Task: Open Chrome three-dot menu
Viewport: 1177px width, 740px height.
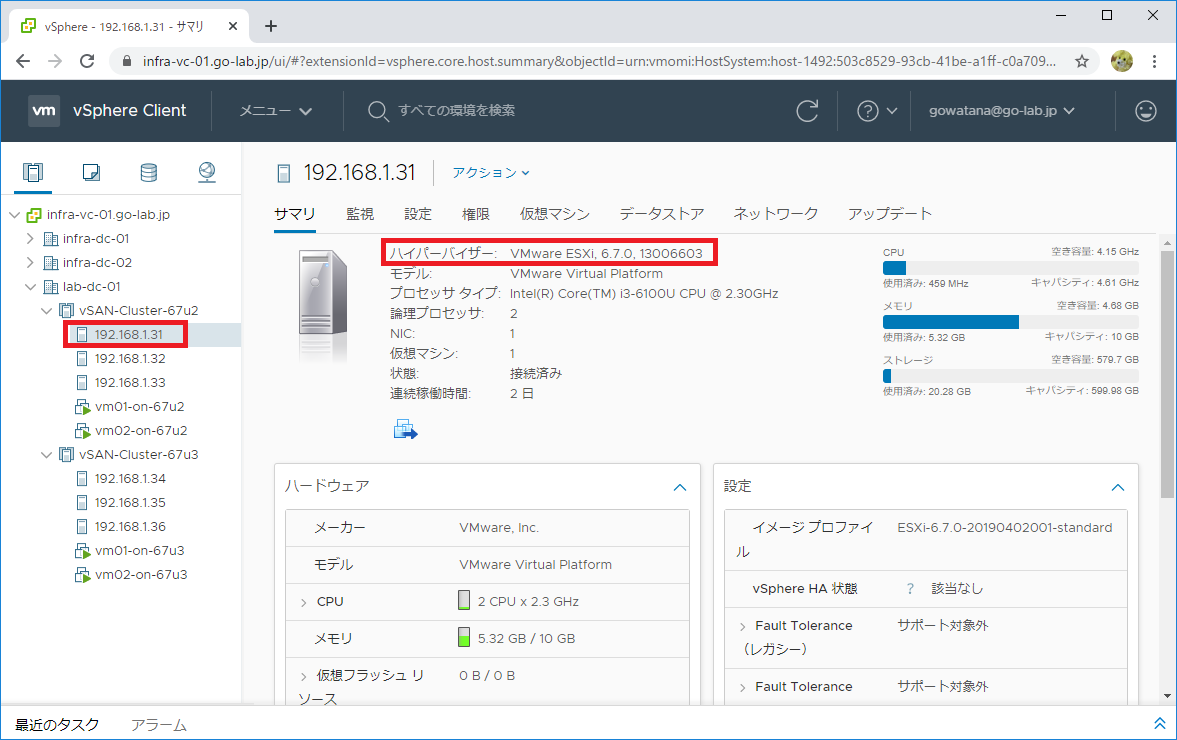Action: point(1154,61)
